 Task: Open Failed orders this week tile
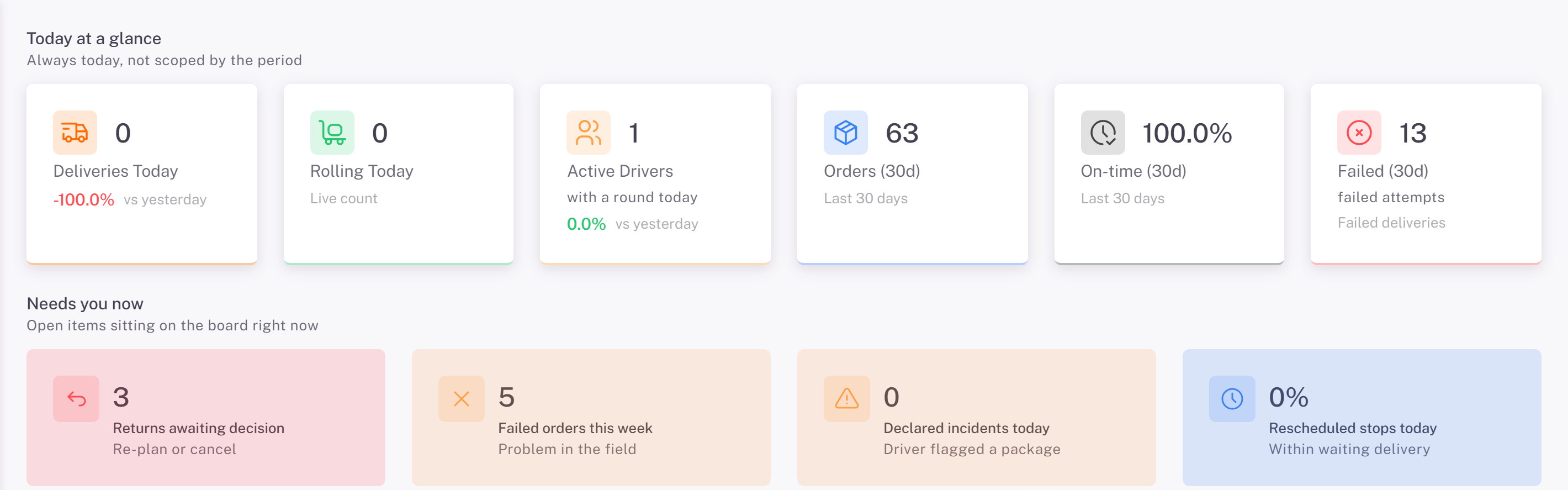point(591,418)
